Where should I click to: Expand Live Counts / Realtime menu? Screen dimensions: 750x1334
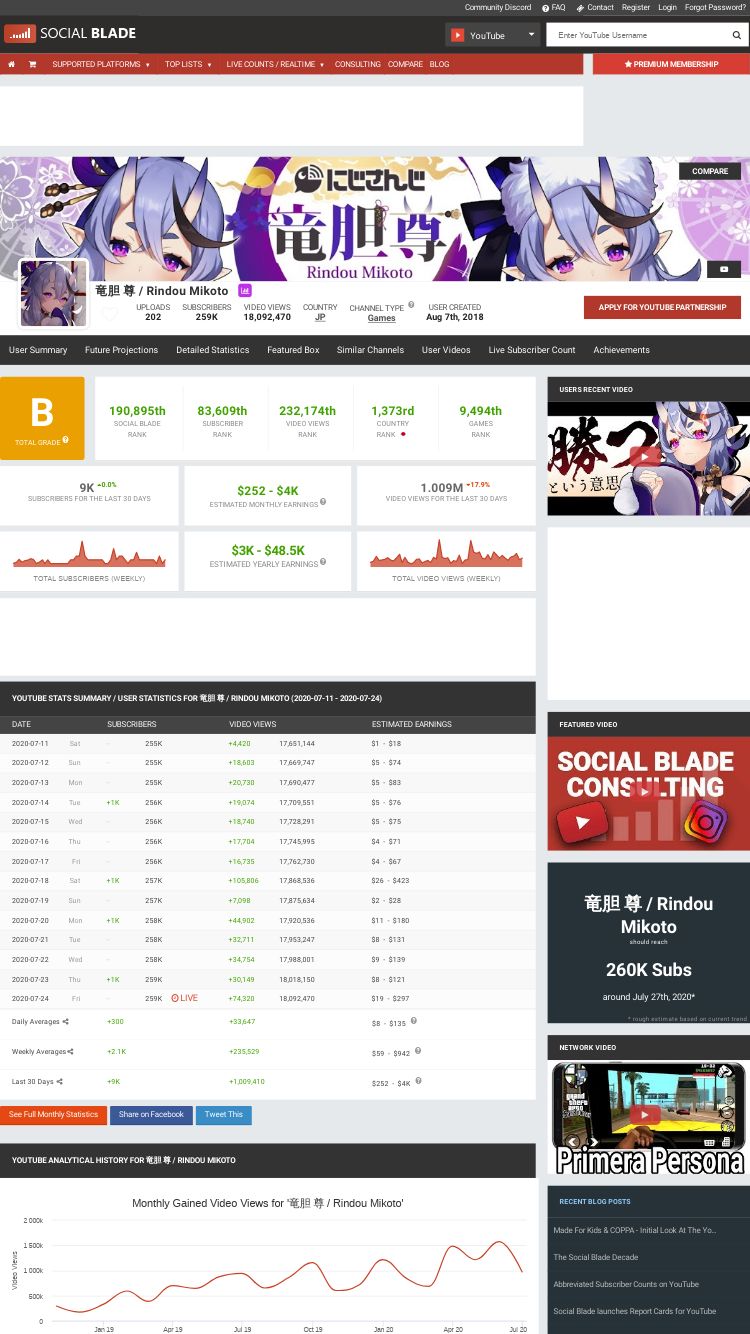(x=275, y=64)
